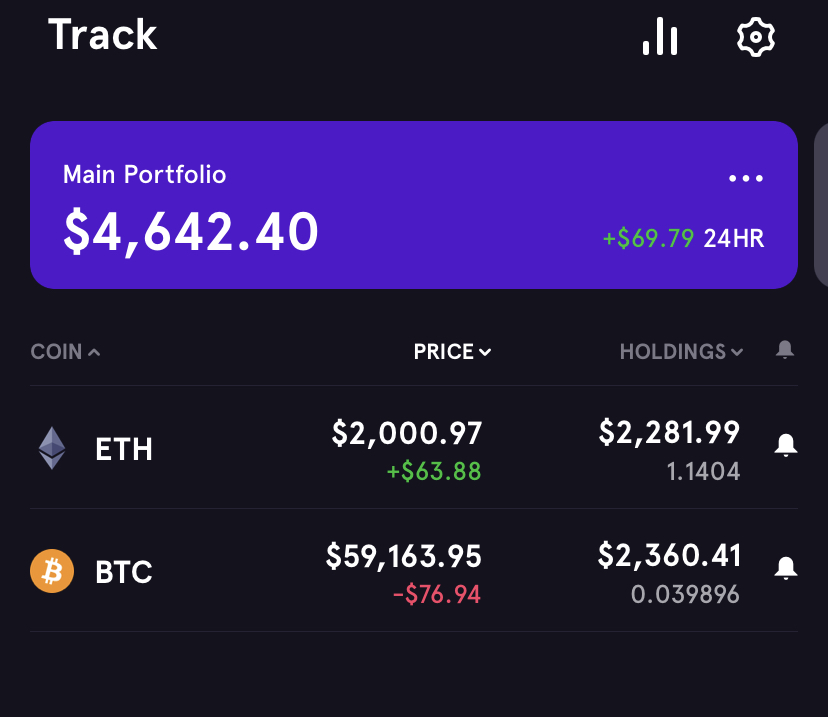Open the portfolio charts bar icon
This screenshot has height=717, width=828.
point(660,37)
